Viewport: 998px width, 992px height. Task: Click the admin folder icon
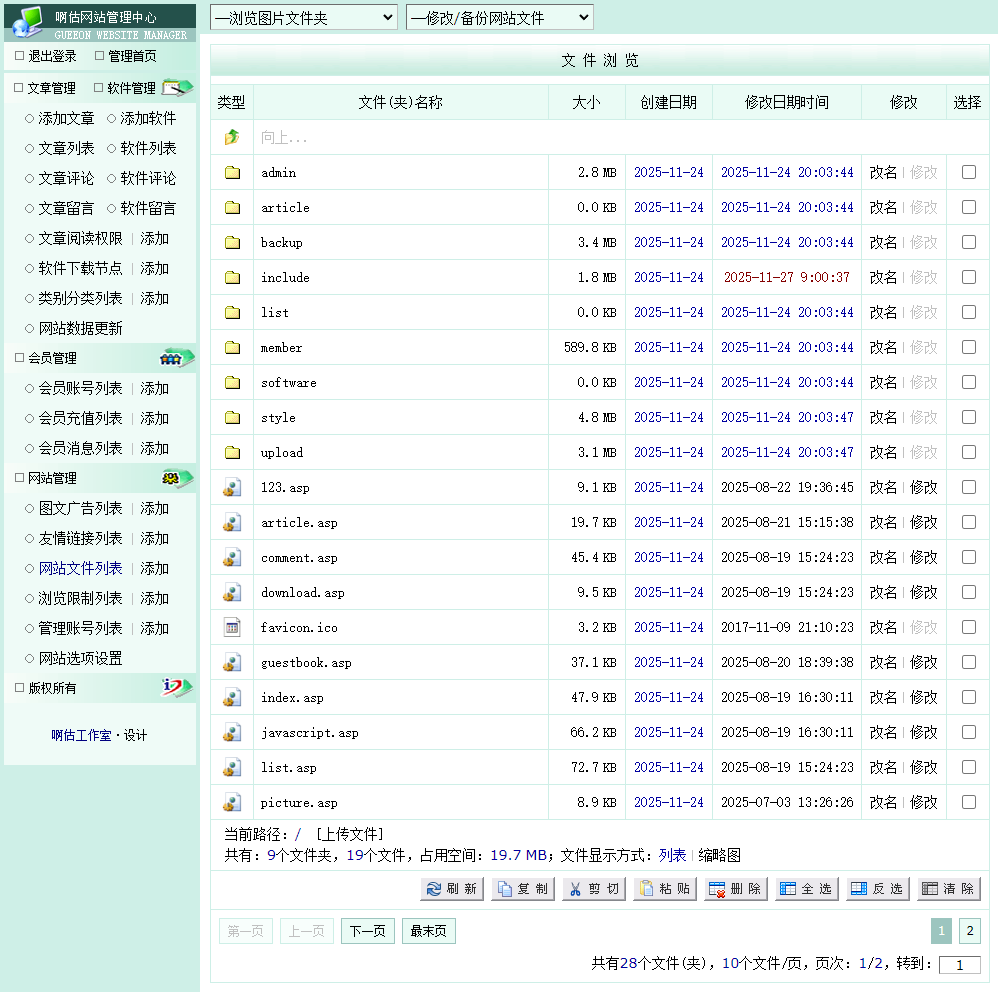pos(232,172)
